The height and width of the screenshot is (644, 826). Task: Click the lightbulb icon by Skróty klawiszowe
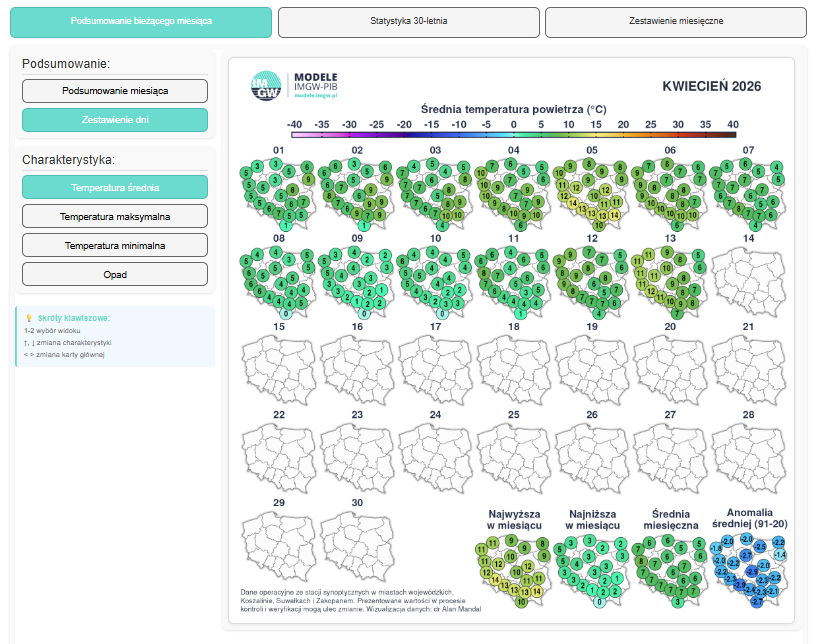point(29,318)
